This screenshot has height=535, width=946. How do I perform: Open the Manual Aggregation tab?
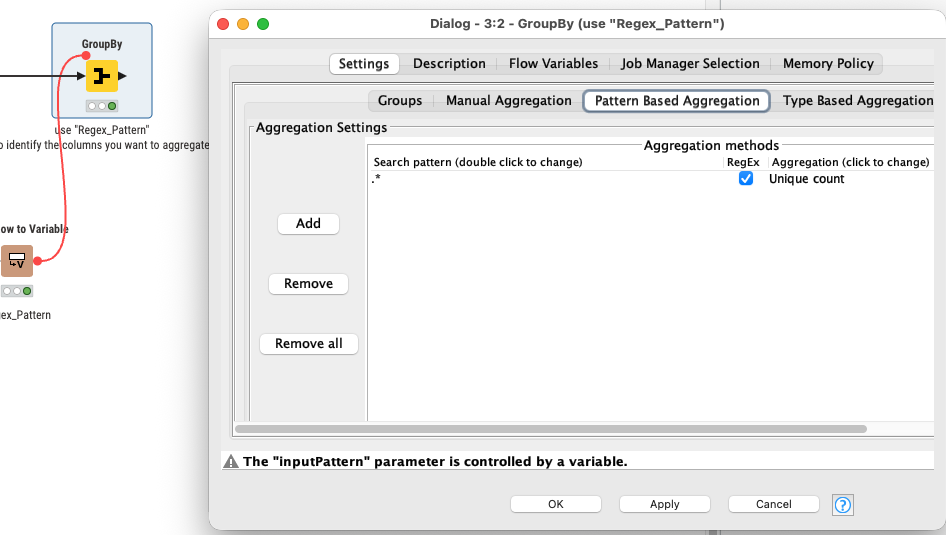508,101
